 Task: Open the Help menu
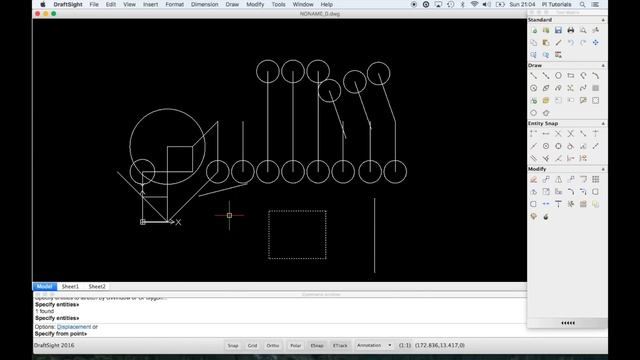pyautogui.click(x=327, y=4)
